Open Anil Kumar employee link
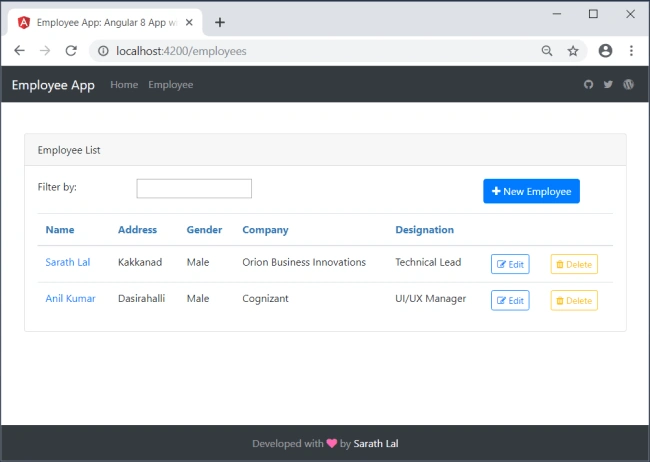 [70, 298]
